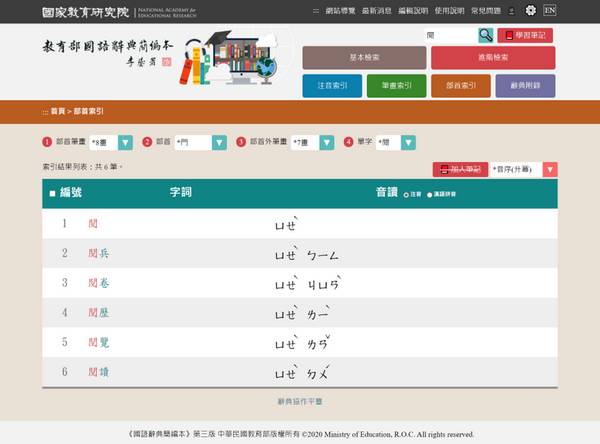The image size is (600, 444).
Task: Click the 加入筆記 button
Action: pyautogui.click(x=460, y=169)
